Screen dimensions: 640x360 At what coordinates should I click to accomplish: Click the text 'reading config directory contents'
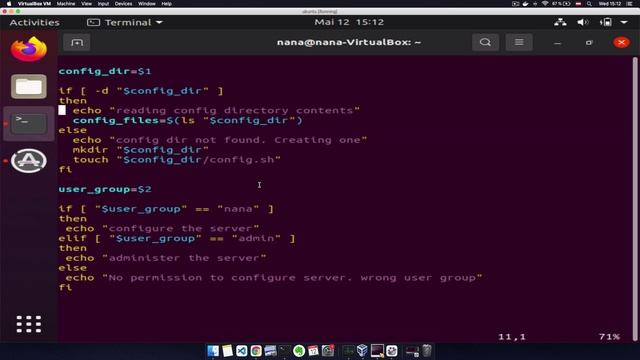coord(234,111)
